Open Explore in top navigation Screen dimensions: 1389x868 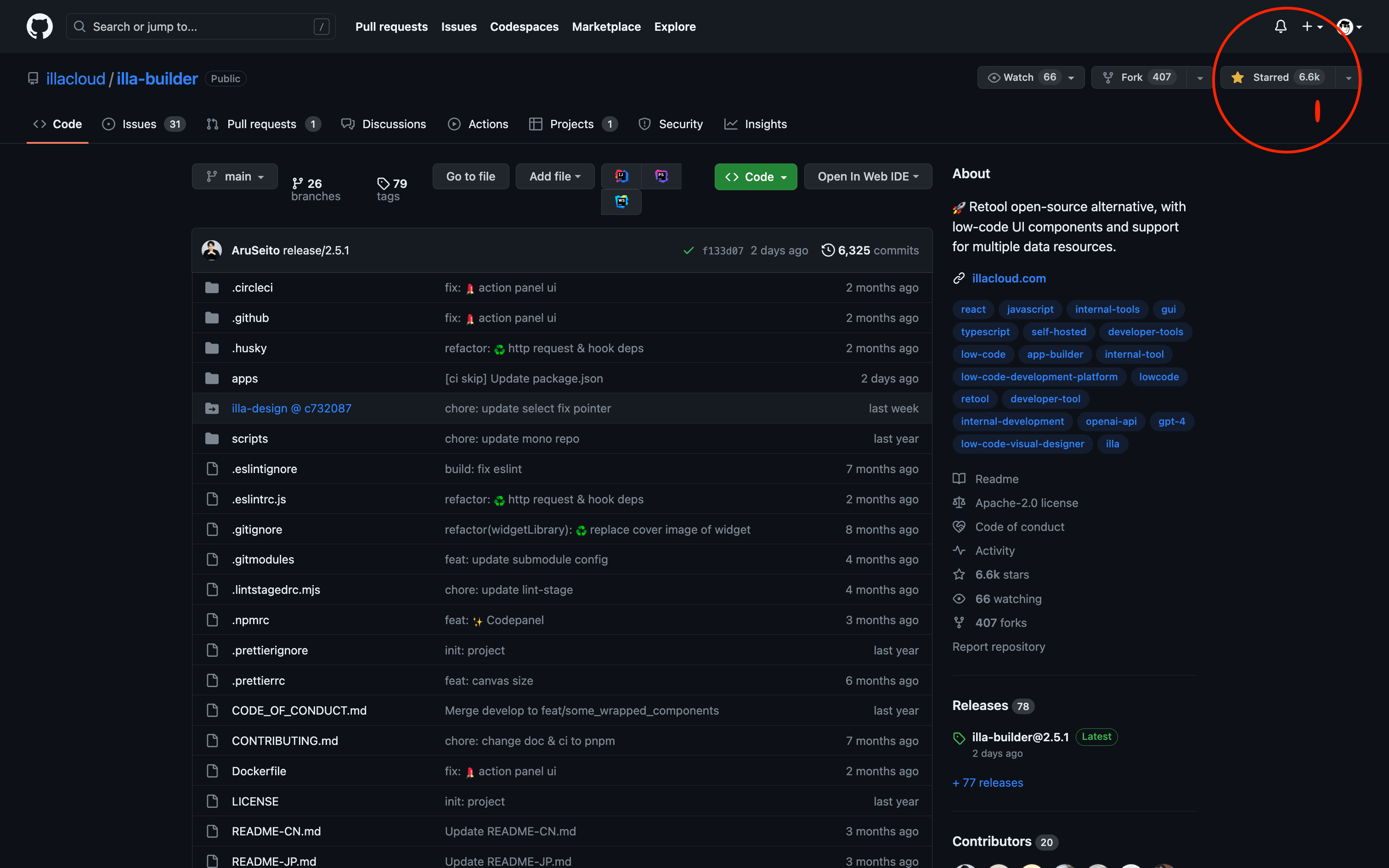[675, 27]
